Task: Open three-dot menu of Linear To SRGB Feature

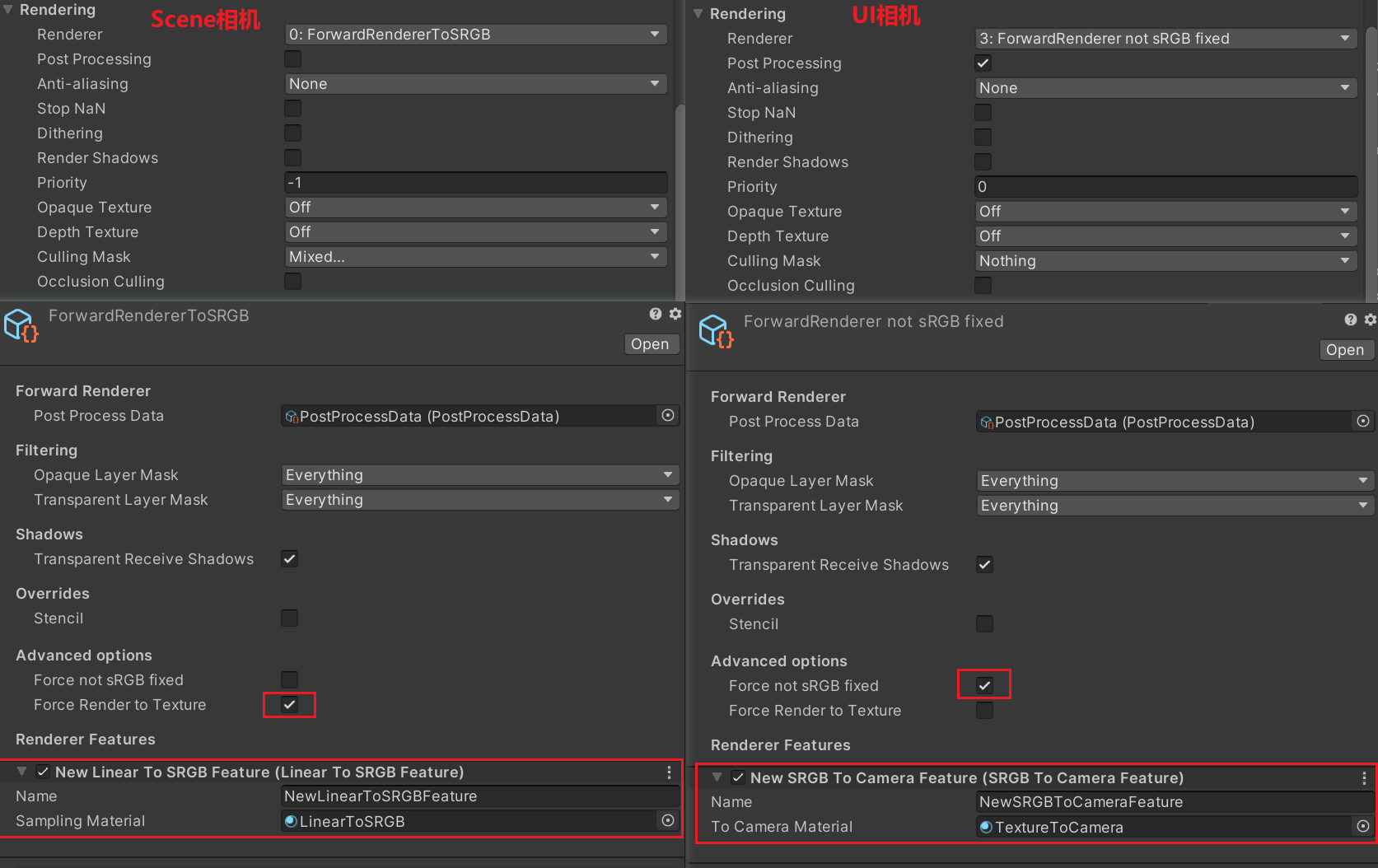Action: point(669,772)
